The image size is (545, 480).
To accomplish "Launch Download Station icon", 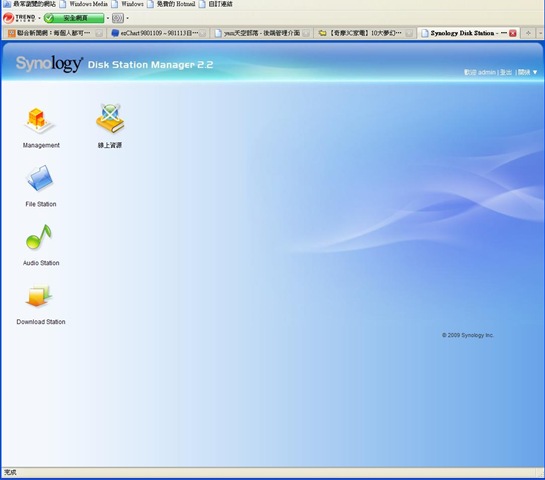I will (39, 296).
